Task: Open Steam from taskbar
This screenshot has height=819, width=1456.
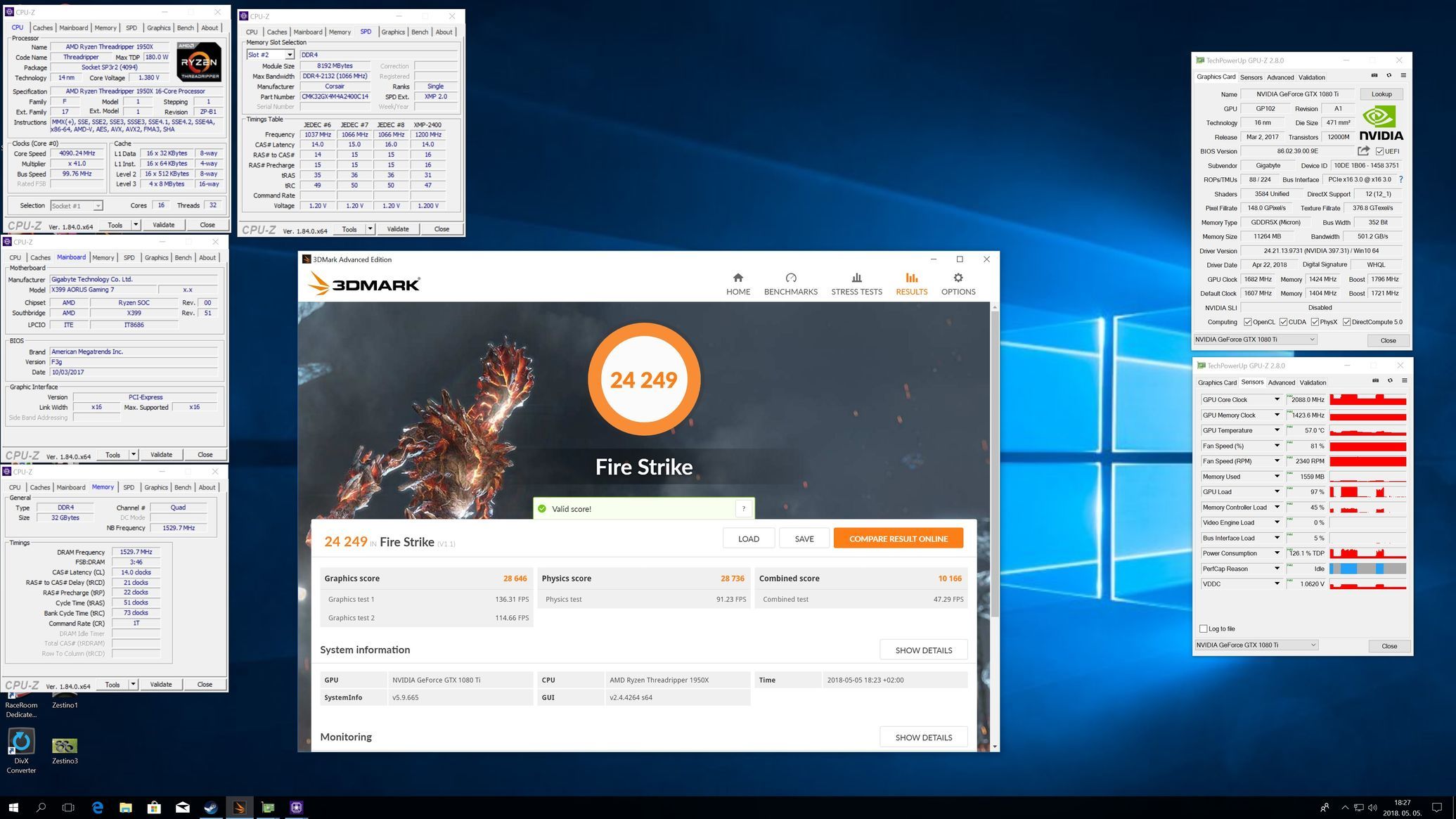Action: pyautogui.click(x=211, y=807)
